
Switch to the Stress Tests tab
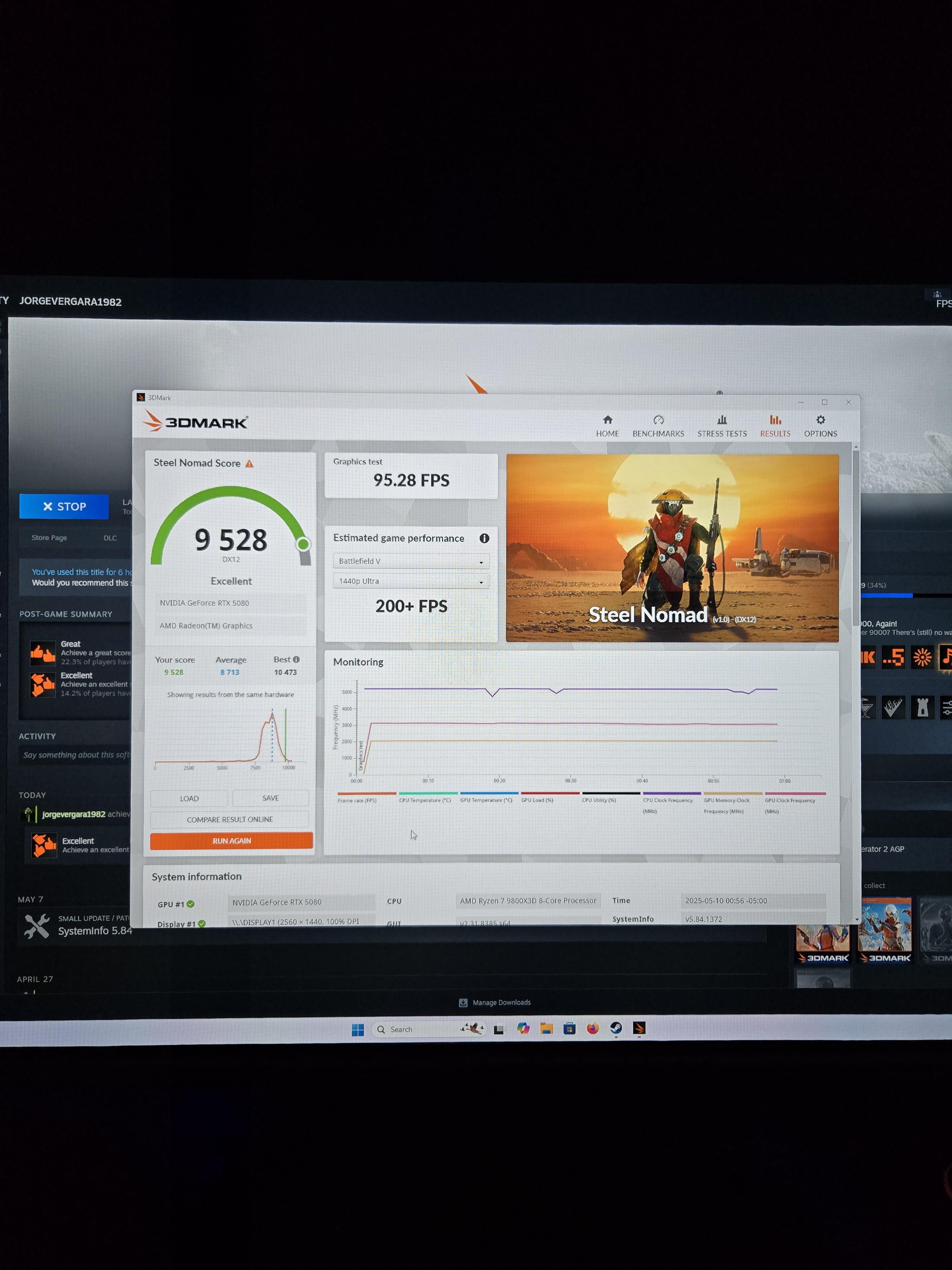pos(722,427)
